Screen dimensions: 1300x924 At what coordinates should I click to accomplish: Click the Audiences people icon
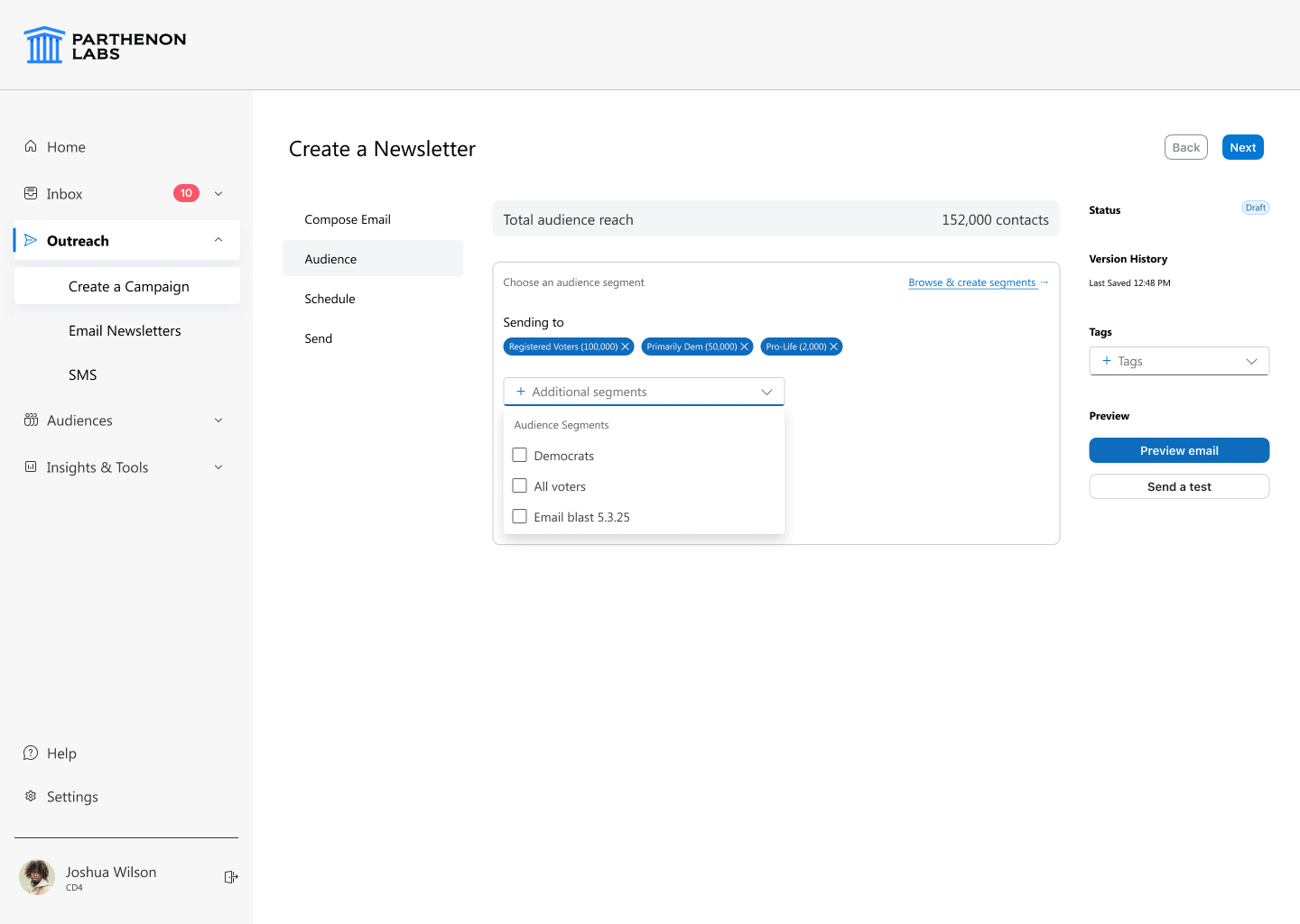31,420
